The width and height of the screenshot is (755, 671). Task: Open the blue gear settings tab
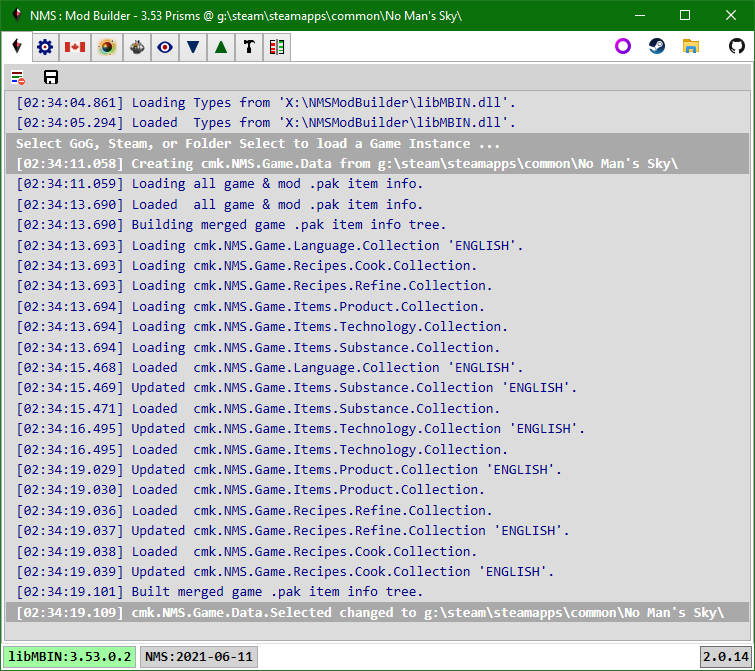(45, 47)
